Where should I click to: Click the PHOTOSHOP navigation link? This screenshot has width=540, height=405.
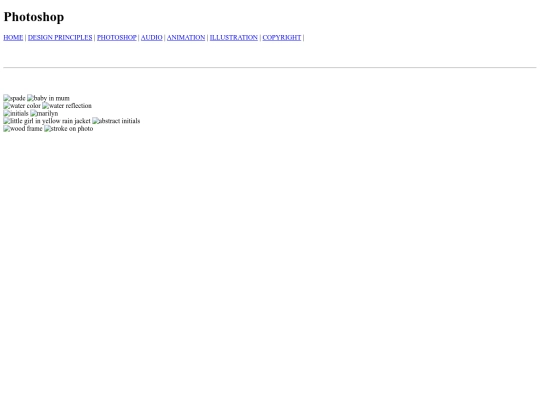click(x=117, y=38)
